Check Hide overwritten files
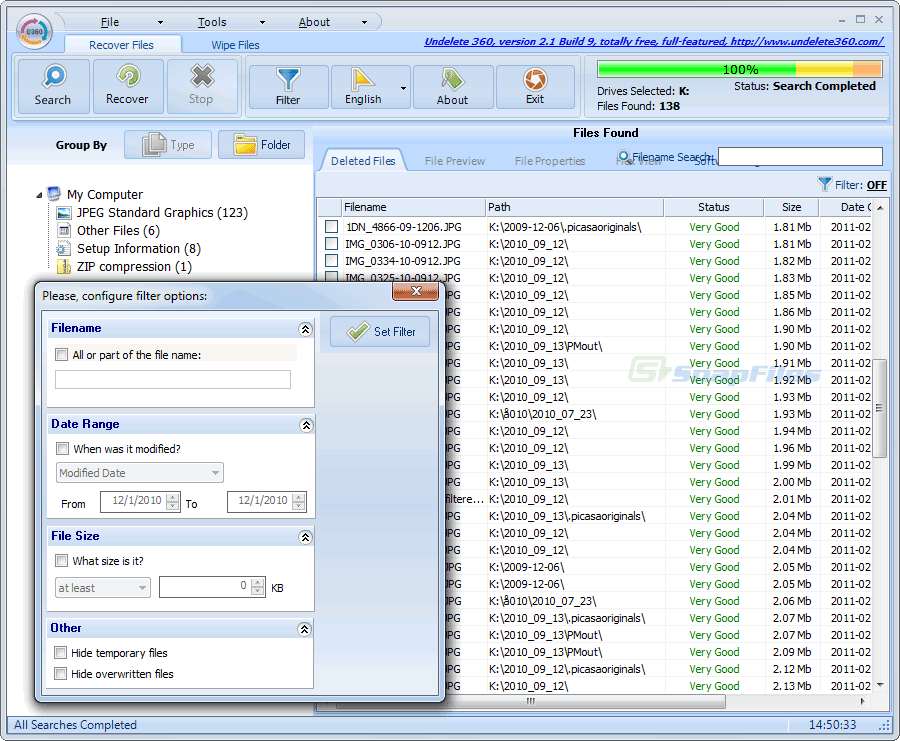 click(x=60, y=673)
